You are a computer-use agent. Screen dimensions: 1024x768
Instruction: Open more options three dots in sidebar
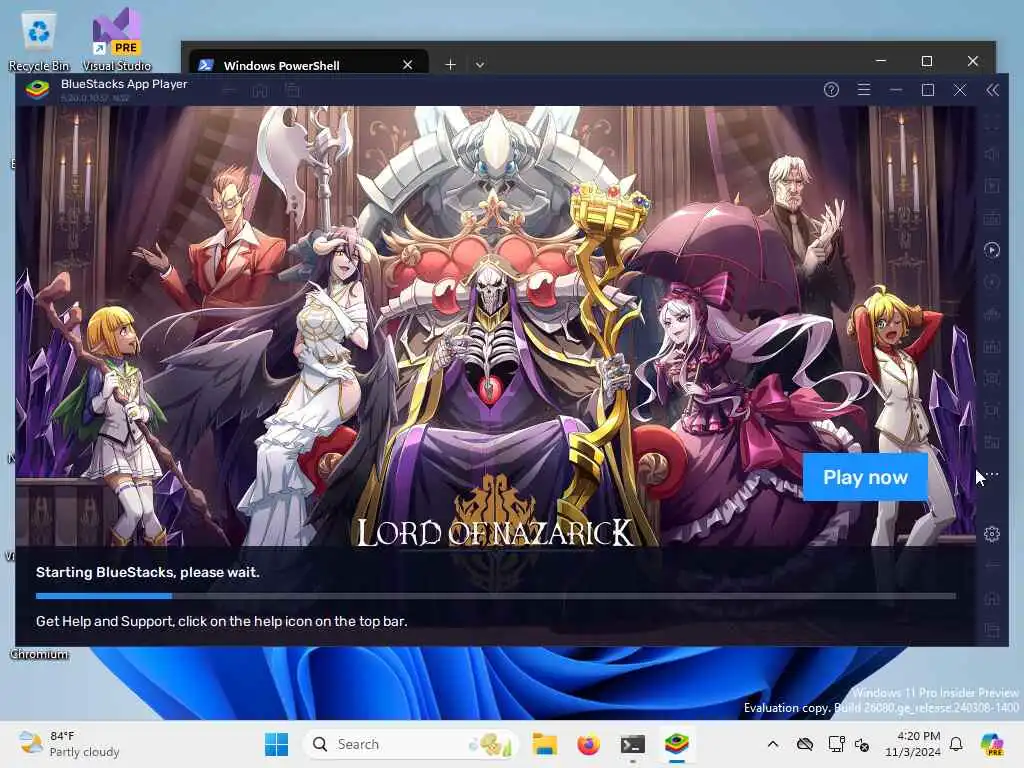coord(992,474)
